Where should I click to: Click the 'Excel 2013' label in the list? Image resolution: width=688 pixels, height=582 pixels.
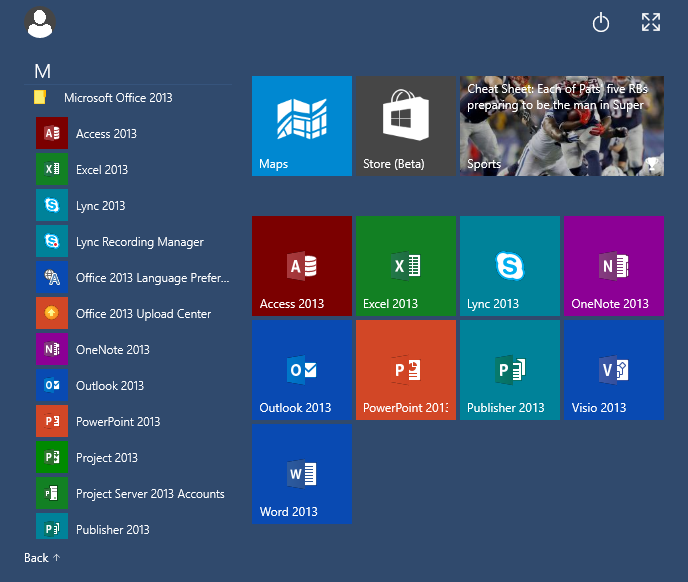102,169
